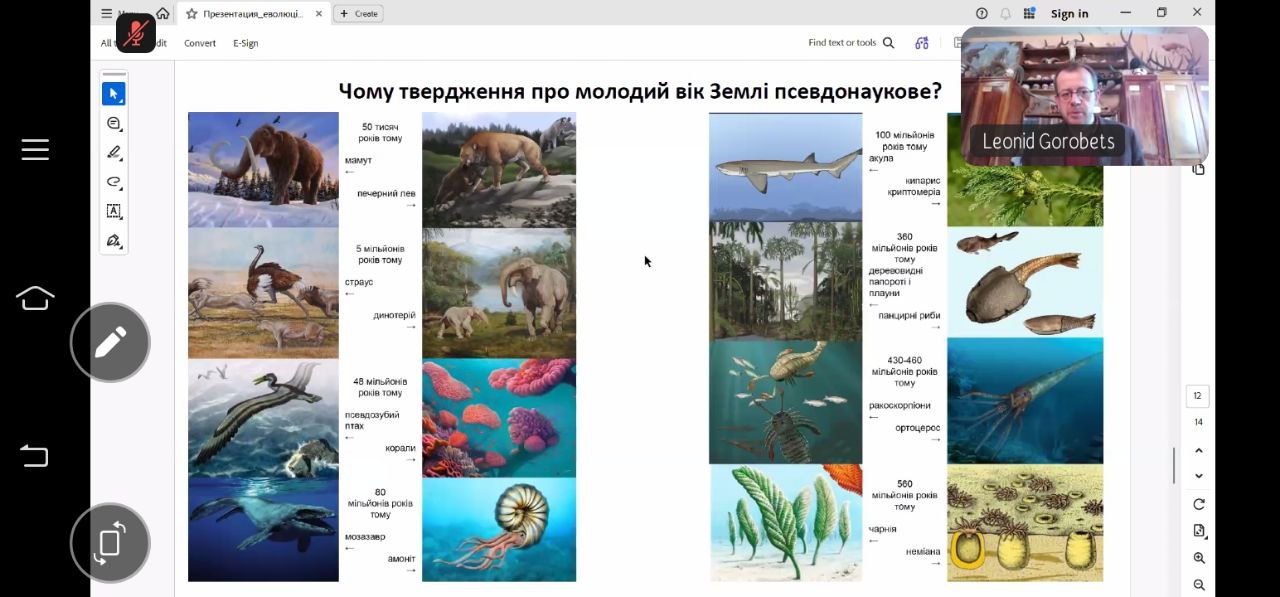The image size is (1280, 597).
Task: Open the AI Assistant icon beside search
Action: (x=921, y=43)
